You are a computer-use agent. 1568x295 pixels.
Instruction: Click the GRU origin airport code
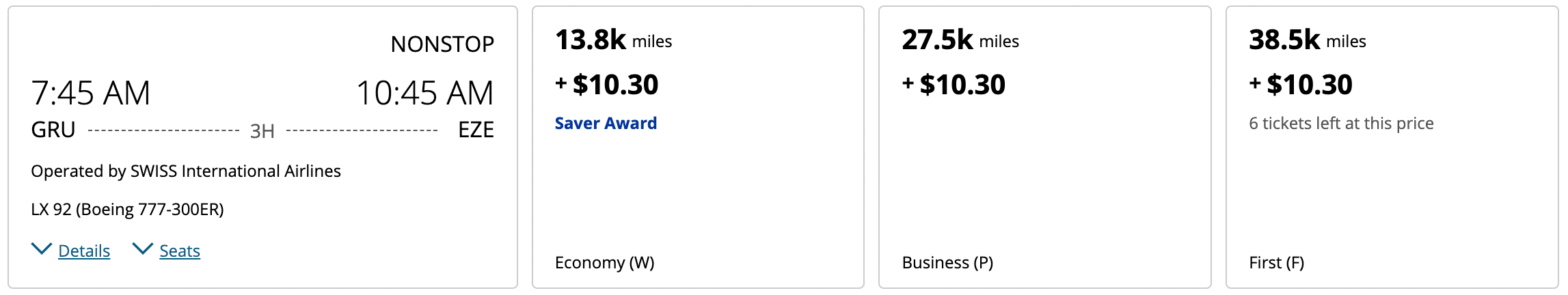coord(53,130)
